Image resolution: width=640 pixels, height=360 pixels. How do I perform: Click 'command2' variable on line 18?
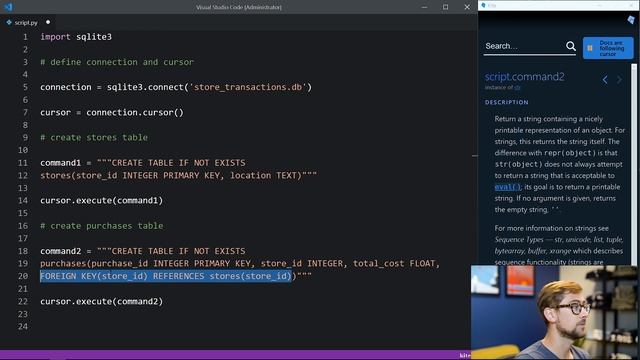point(60,251)
